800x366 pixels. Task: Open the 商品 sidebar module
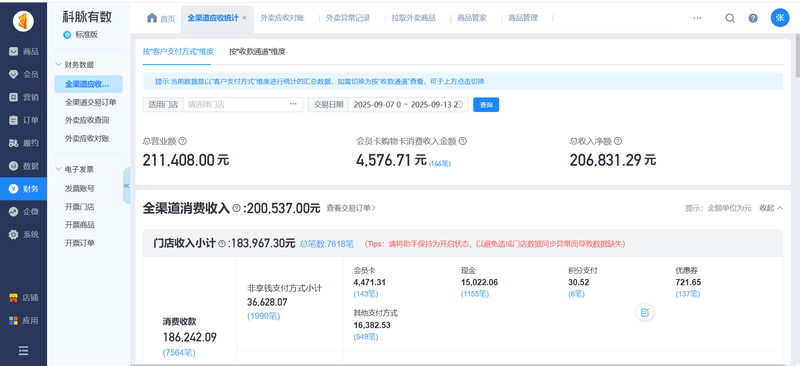pos(23,52)
